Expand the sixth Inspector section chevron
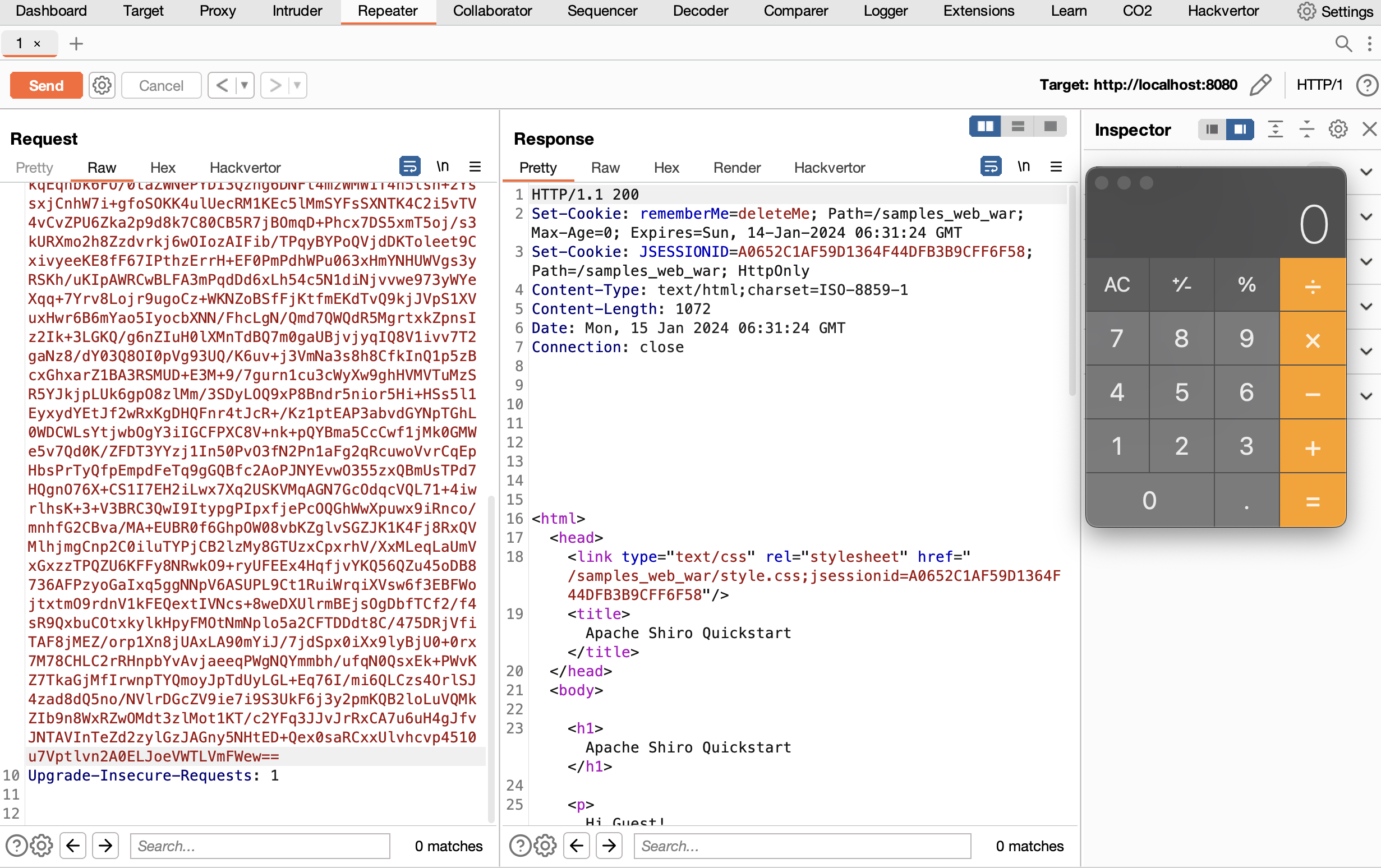The width and height of the screenshot is (1381, 868). (x=1366, y=396)
